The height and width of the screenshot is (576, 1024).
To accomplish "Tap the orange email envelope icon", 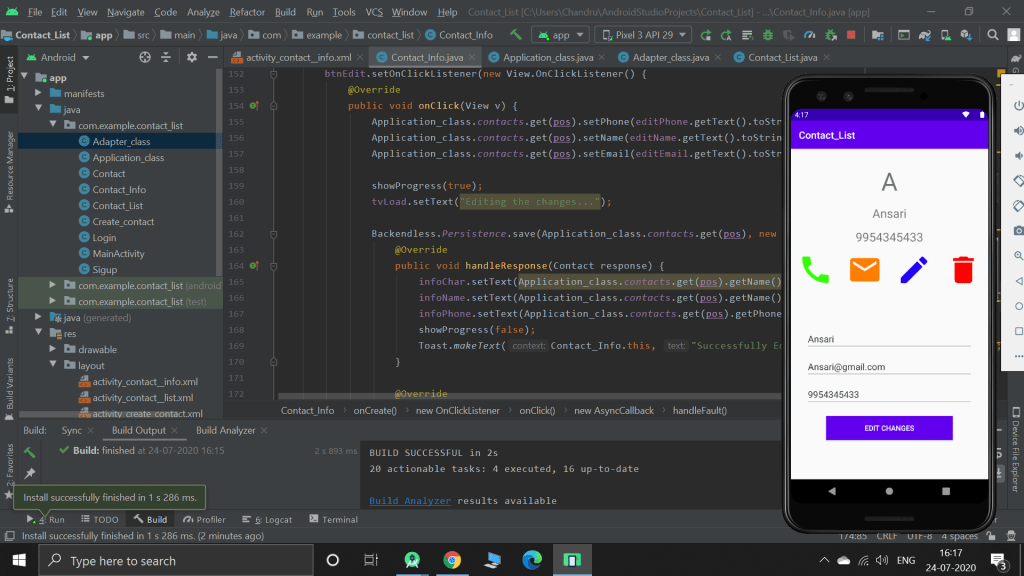I will coord(864,270).
